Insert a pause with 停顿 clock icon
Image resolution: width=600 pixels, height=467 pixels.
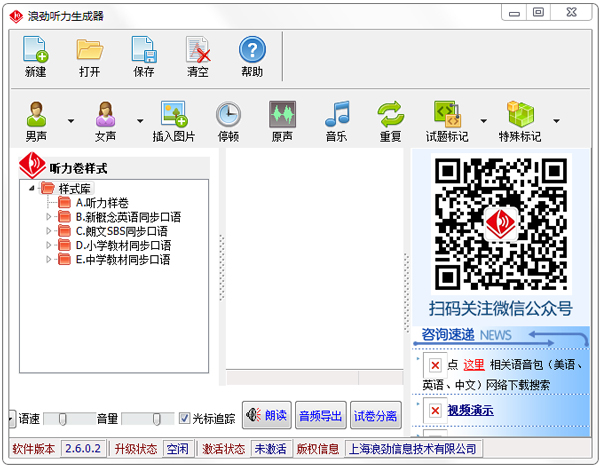coord(228,114)
